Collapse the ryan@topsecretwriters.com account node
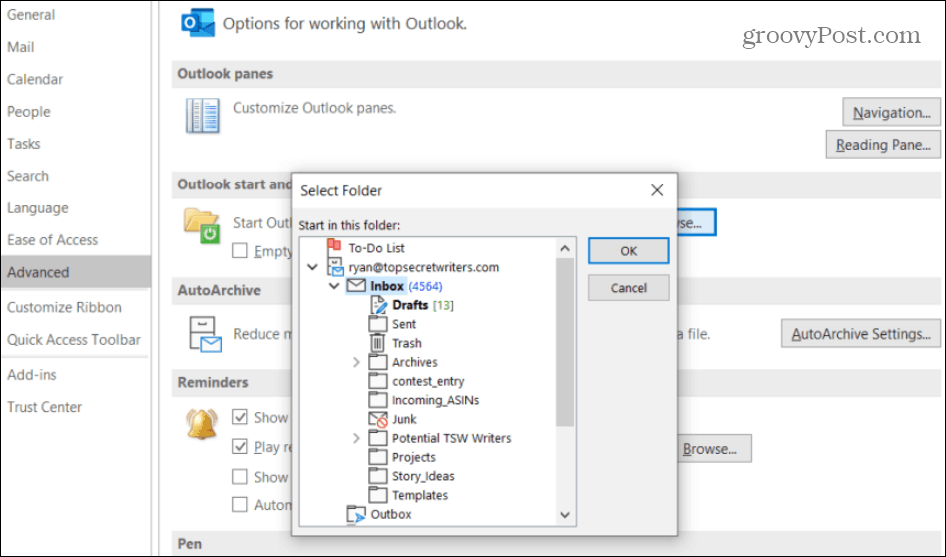Screen dimensions: 946x557 pos(313,267)
